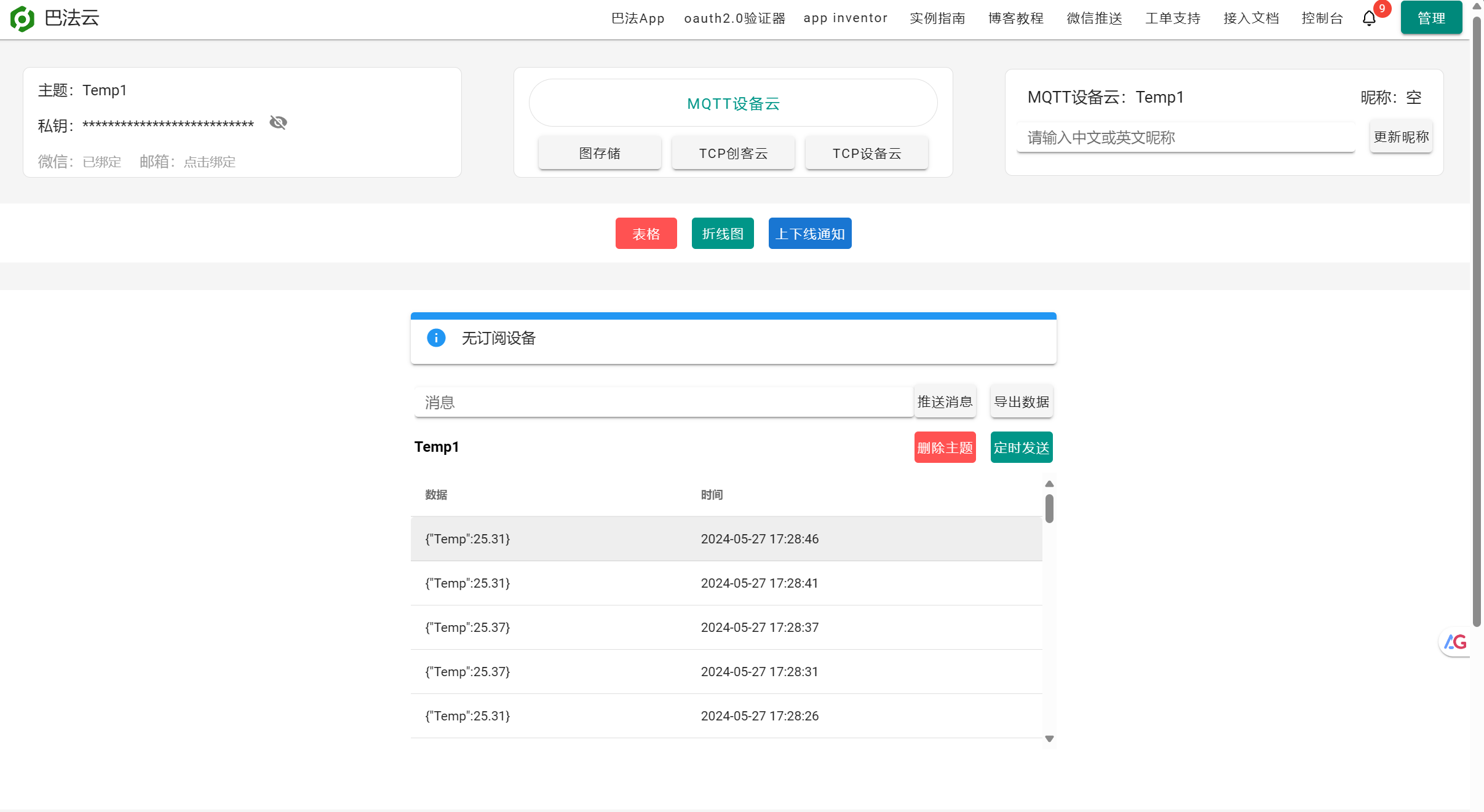Click the red 删除主题 button
Image resolution: width=1484 pixels, height=812 pixels.
(945, 447)
